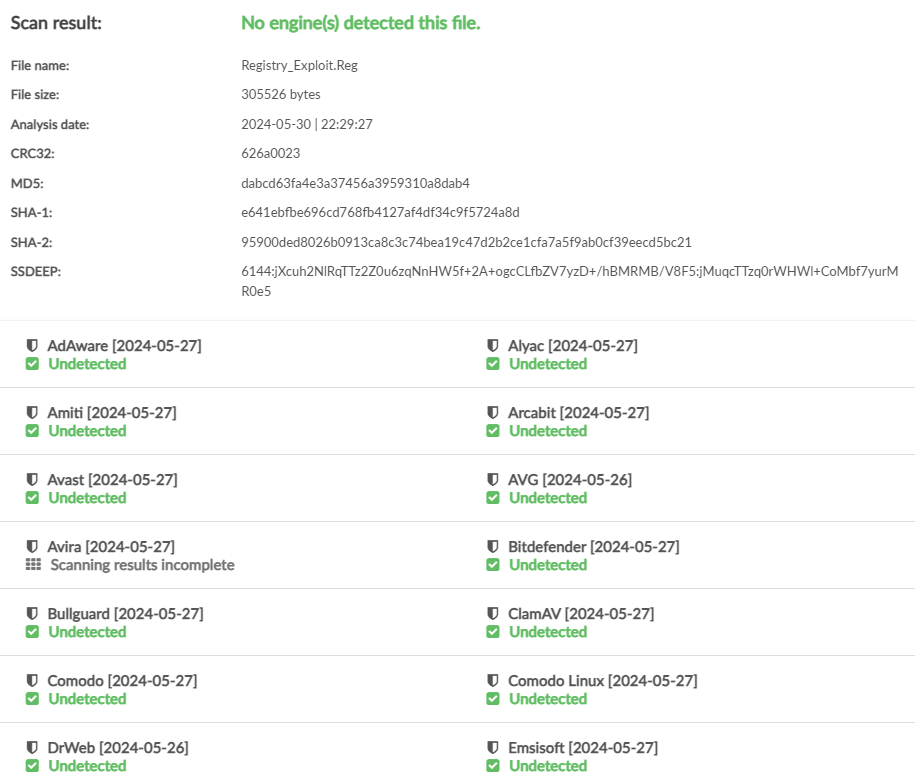
Task: Click the green check under Comodo Linux
Action: pyautogui.click(x=493, y=699)
